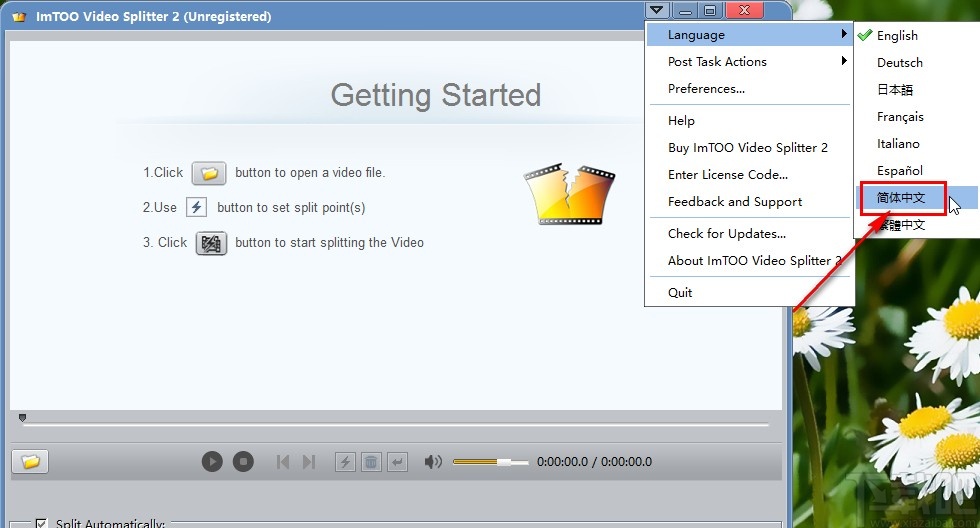Click the broken filmstrip logo graphic
Image resolution: width=980 pixels, height=528 pixels.
569,194
